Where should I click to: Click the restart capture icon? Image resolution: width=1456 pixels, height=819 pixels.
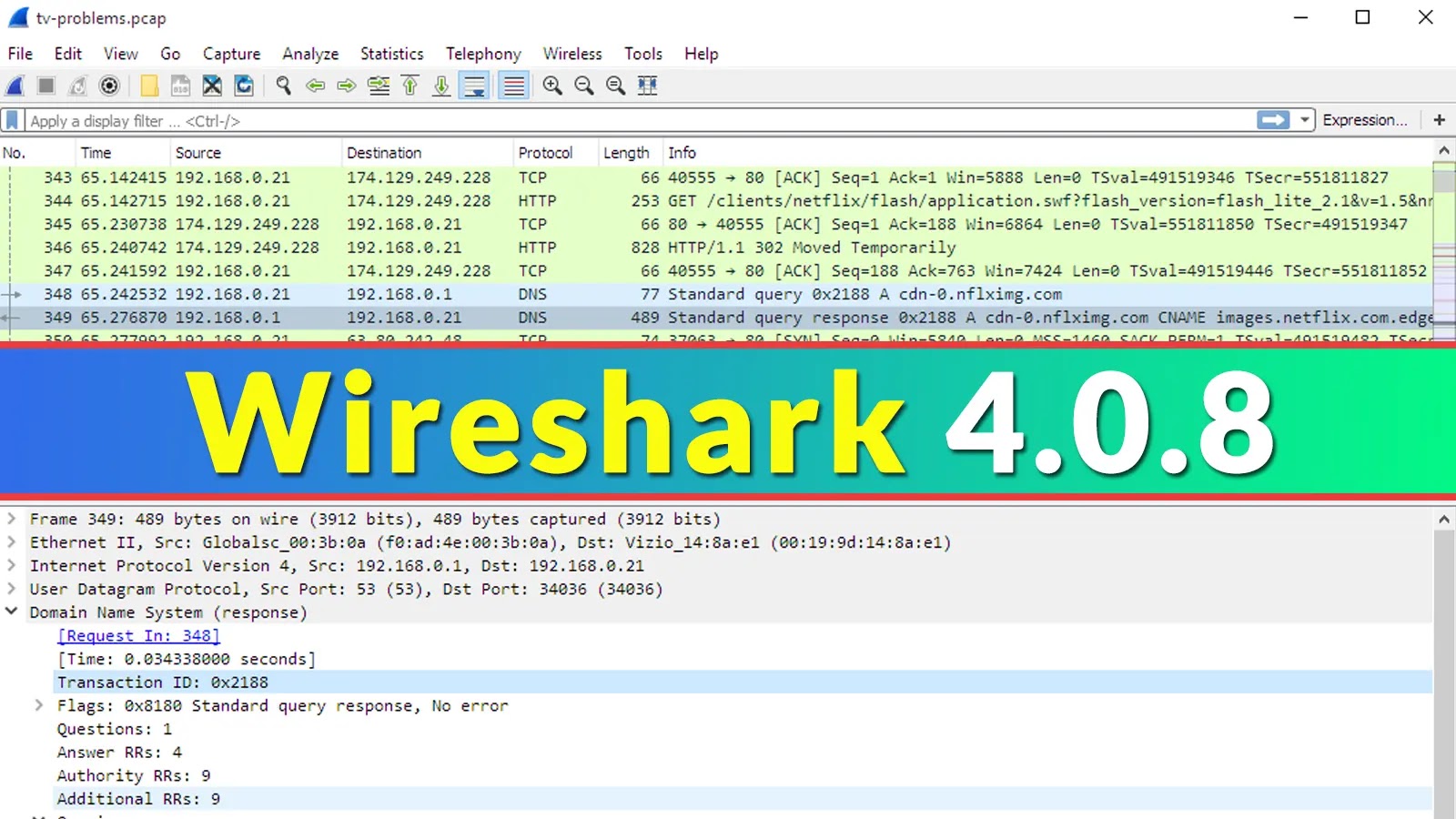tap(78, 86)
